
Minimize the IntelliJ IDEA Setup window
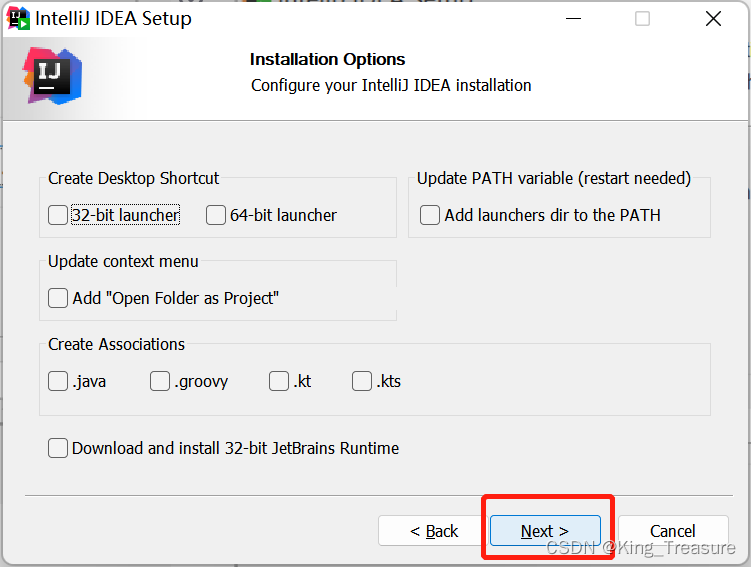573,19
